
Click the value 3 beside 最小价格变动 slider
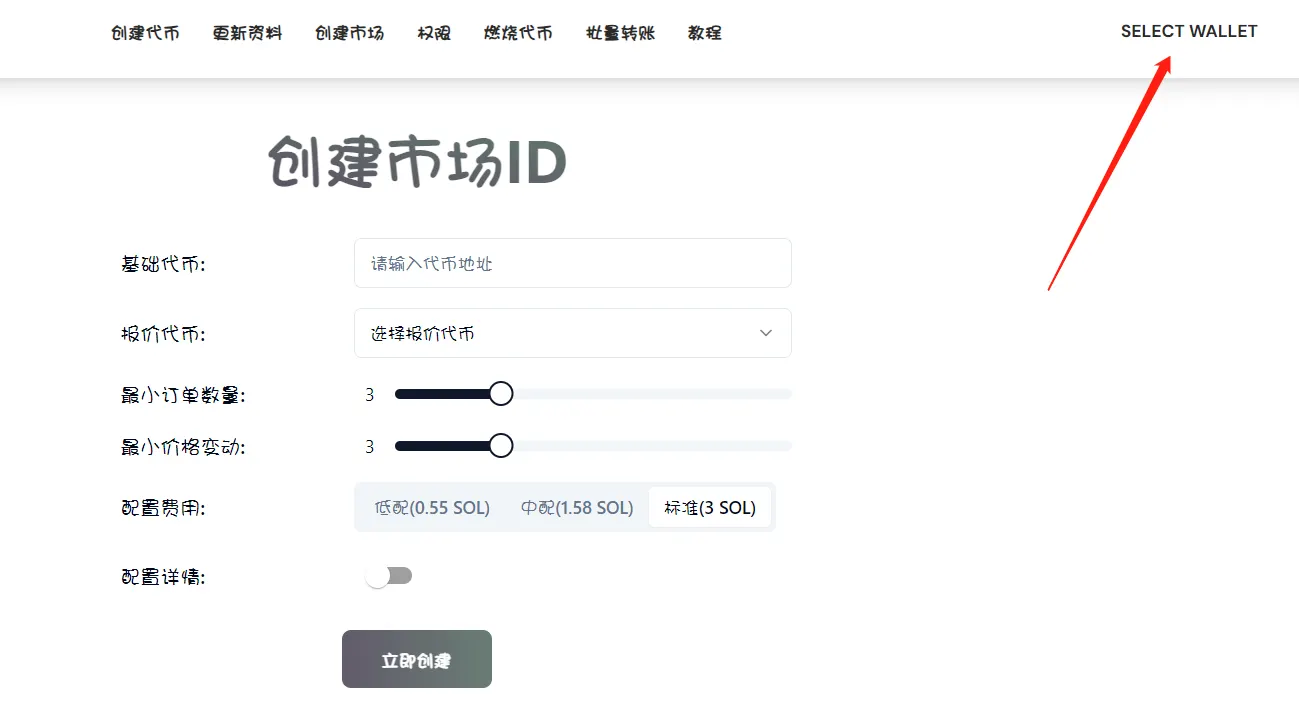tap(369, 447)
